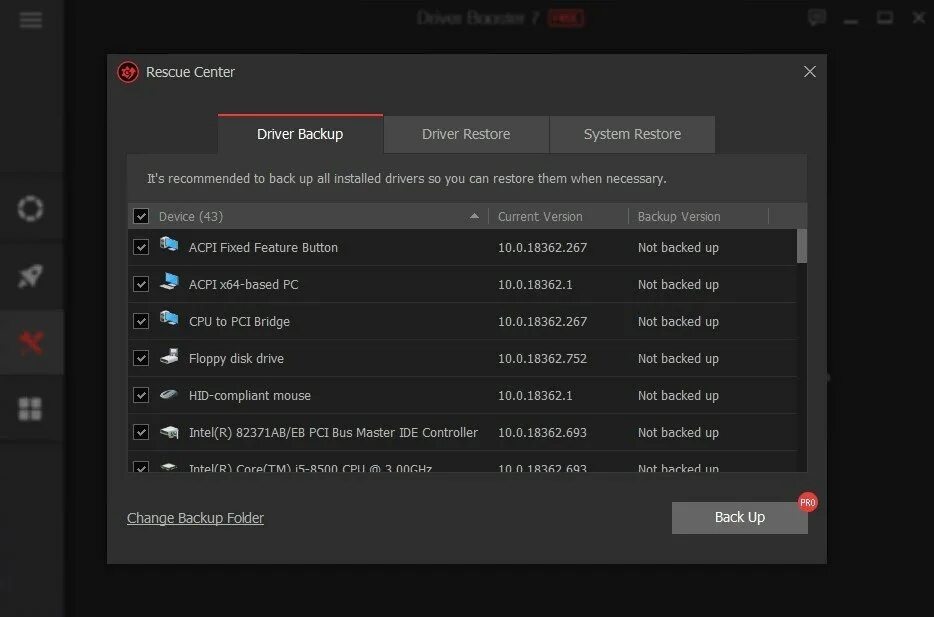This screenshot has height=617, width=934.
Task: Select CPU to PCI Bridge row name
Action: [239, 322]
